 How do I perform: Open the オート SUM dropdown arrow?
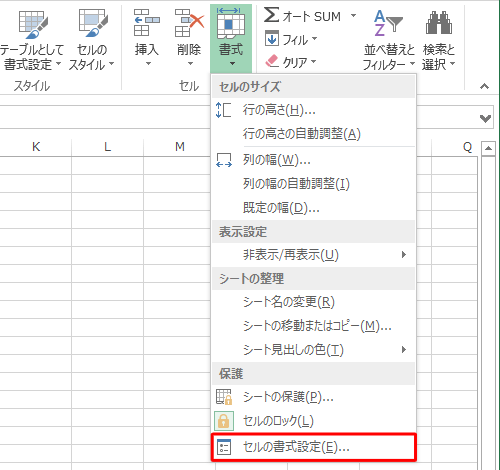353,16
